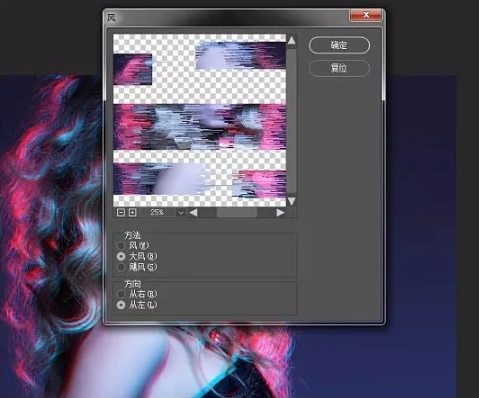Click the 复位 (Reset) button
The image size is (480, 398).
339,68
